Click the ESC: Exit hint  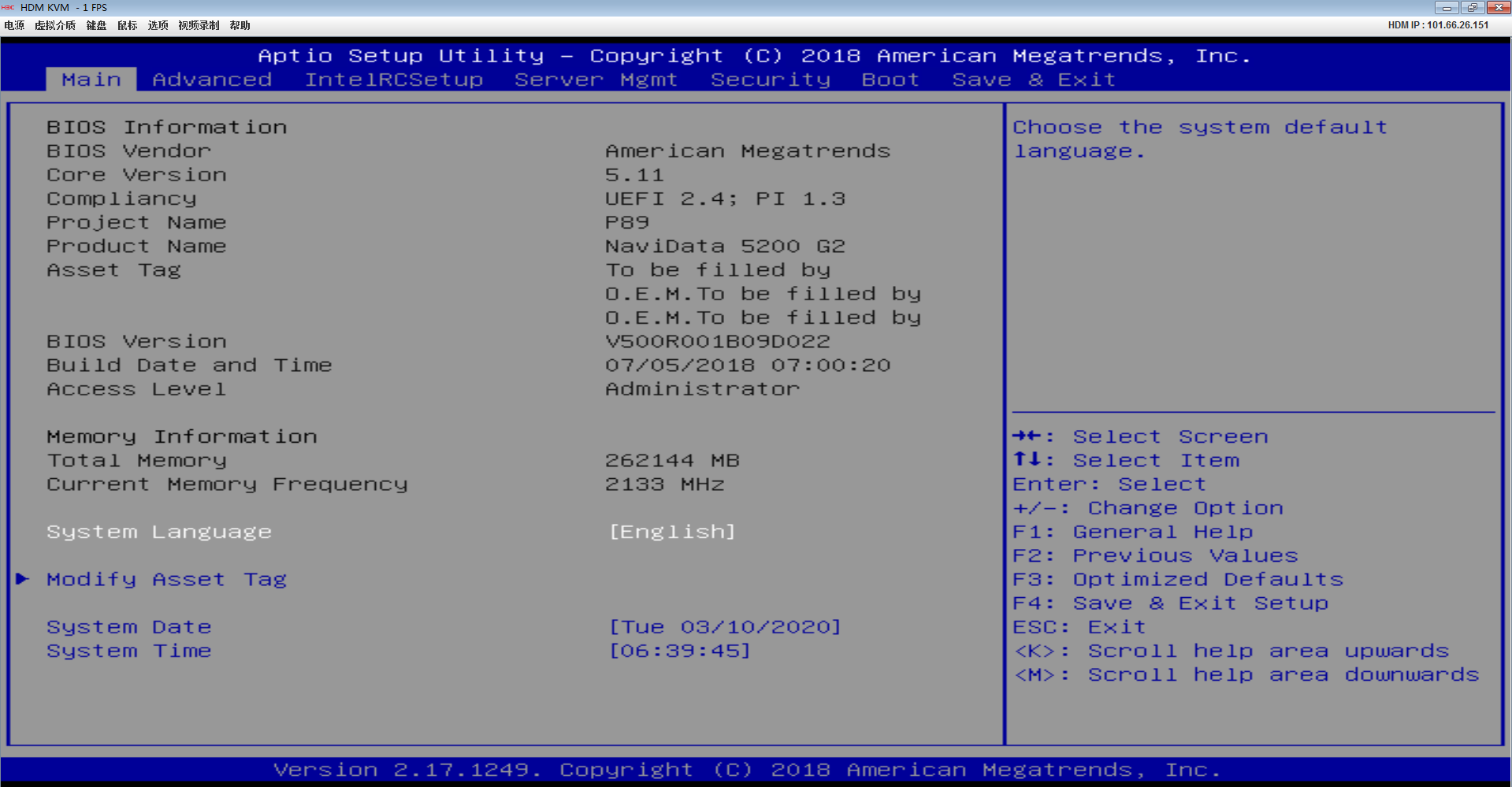[x=1079, y=627]
